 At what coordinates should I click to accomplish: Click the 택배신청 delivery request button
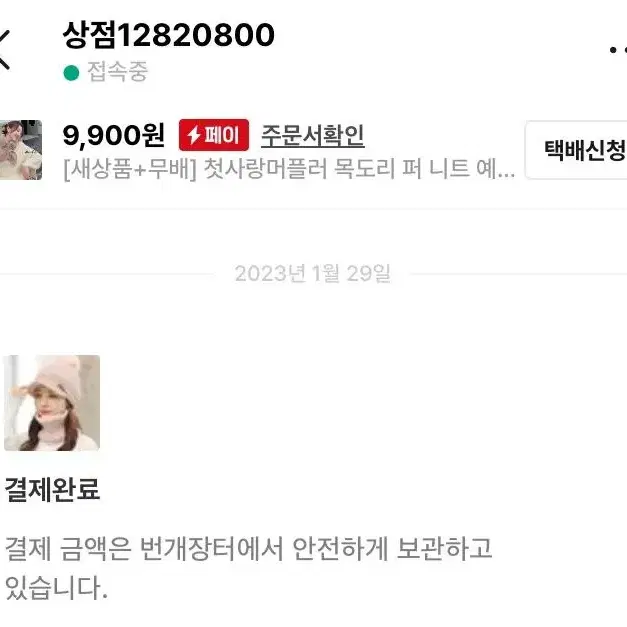[577, 150]
